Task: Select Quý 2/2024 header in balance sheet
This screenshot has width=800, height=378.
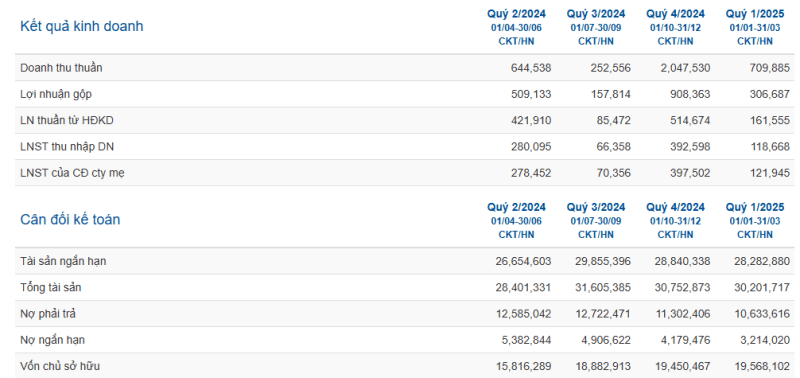Action: (x=516, y=207)
